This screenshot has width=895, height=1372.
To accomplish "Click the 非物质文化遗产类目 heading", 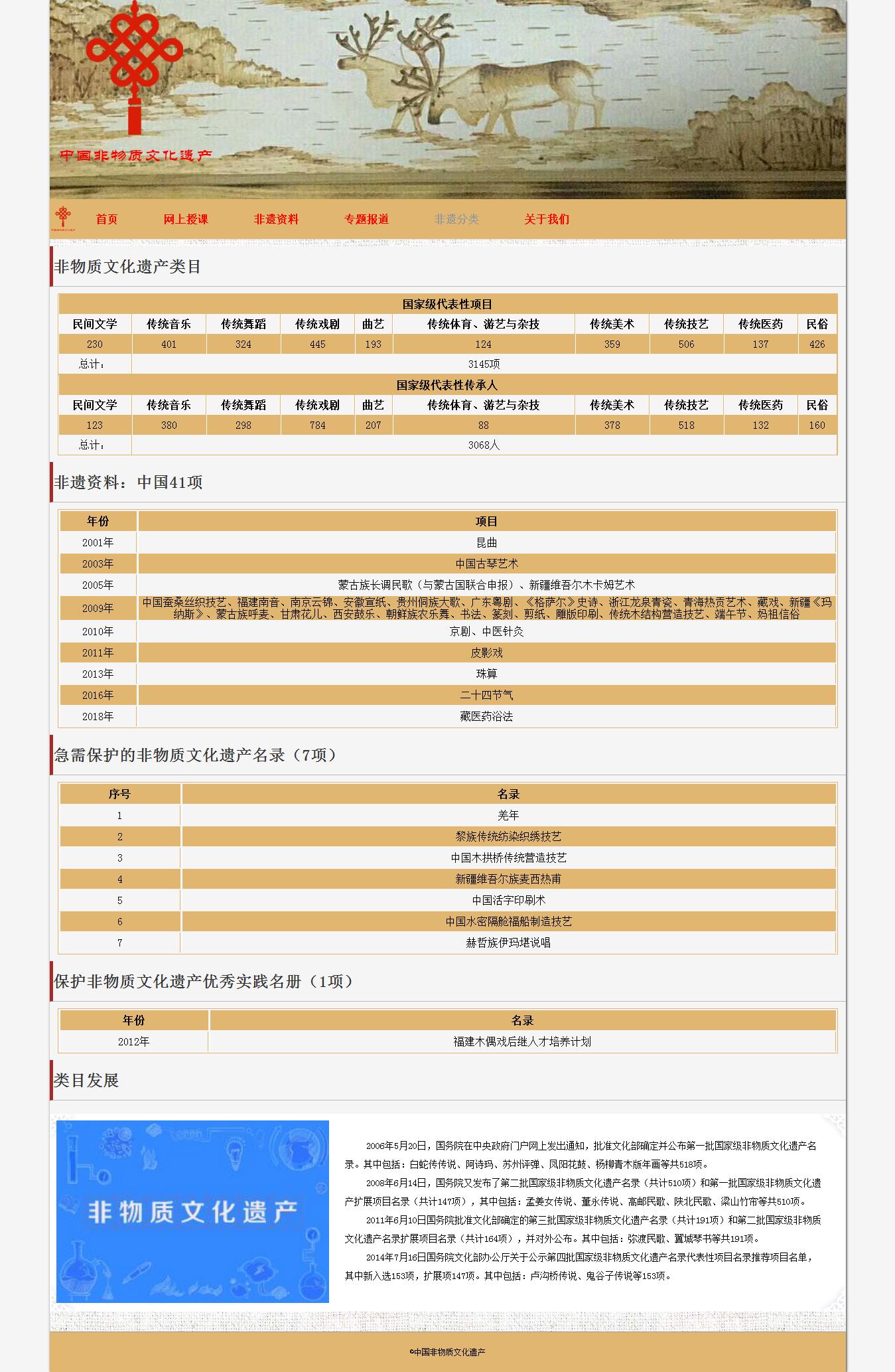I will (127, 267).
